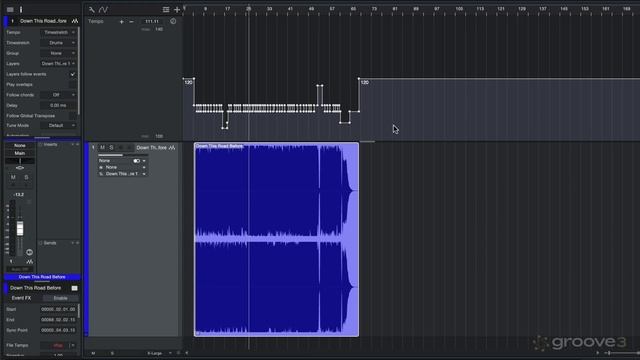Toggle track input channel mode switch
Image resolution: width=640 pixels, height=360 pixels.
point(136,161)
